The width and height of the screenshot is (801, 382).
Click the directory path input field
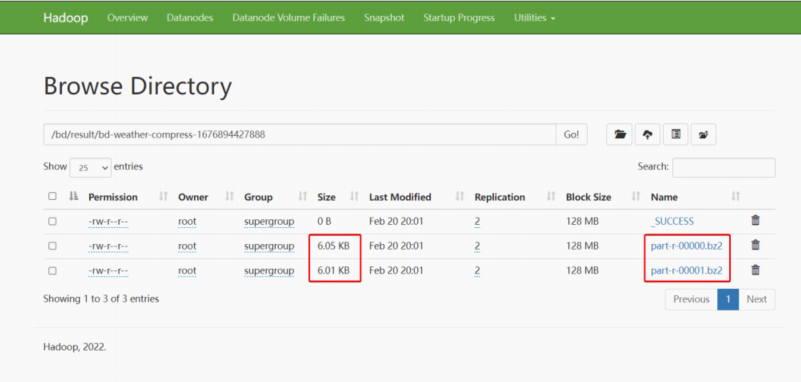point(299,135)
